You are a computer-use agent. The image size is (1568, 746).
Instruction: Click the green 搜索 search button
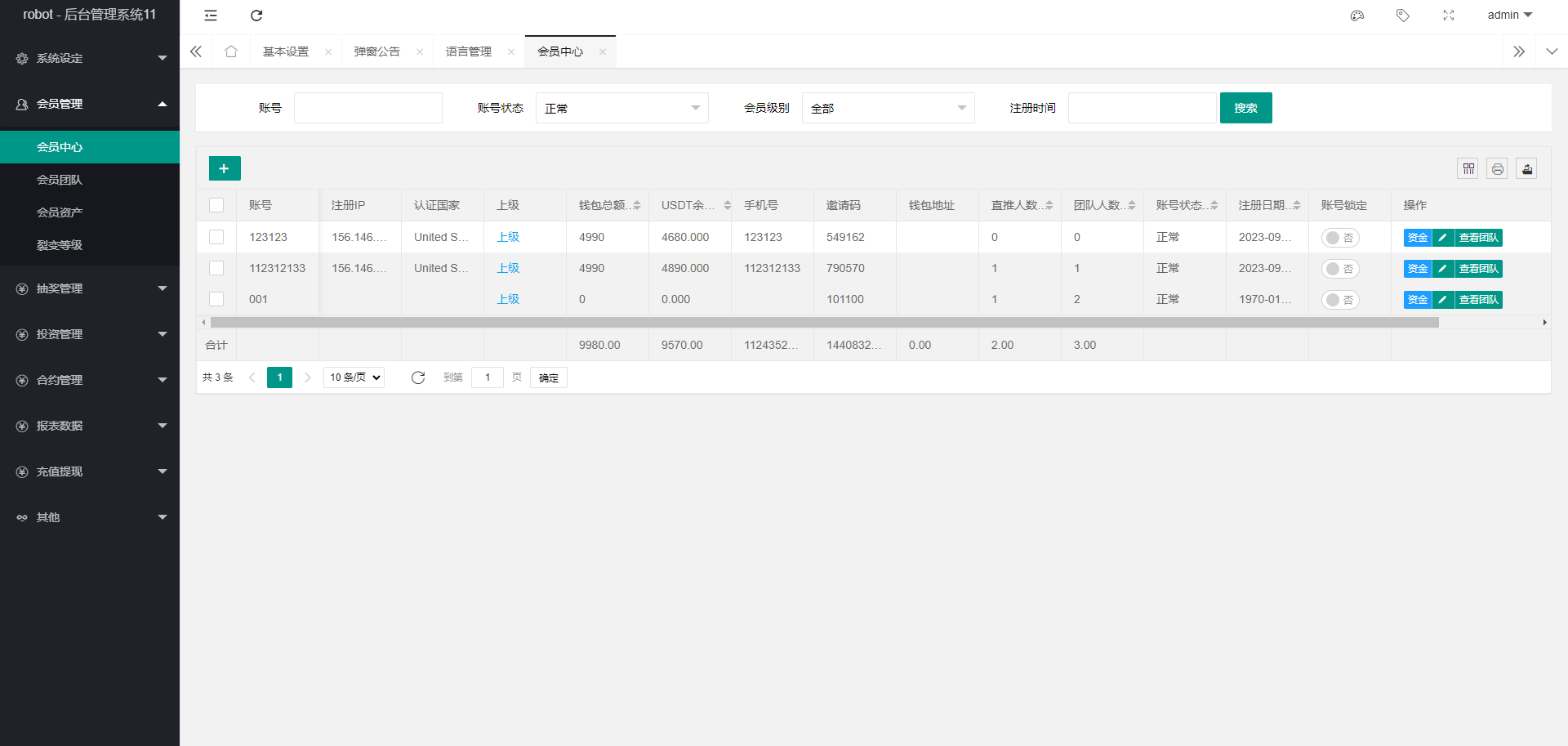(1245, 108)
